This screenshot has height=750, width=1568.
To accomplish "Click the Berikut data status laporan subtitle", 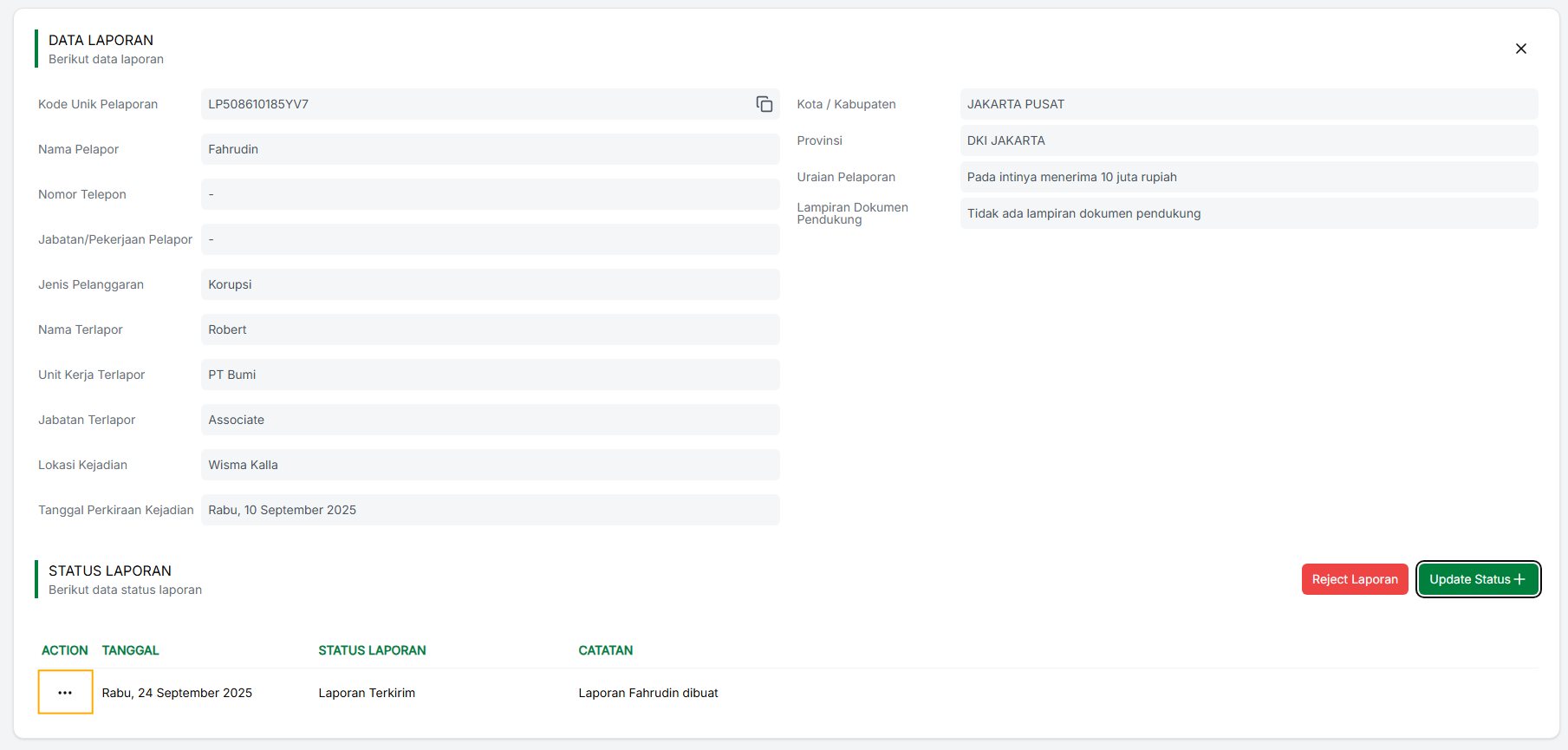I will click(x=125, y=590).
